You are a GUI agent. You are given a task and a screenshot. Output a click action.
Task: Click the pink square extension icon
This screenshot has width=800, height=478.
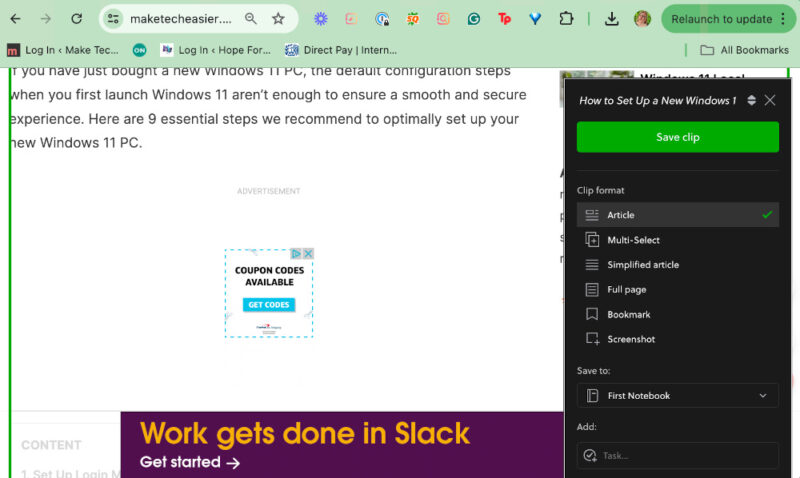click(351, 19)
